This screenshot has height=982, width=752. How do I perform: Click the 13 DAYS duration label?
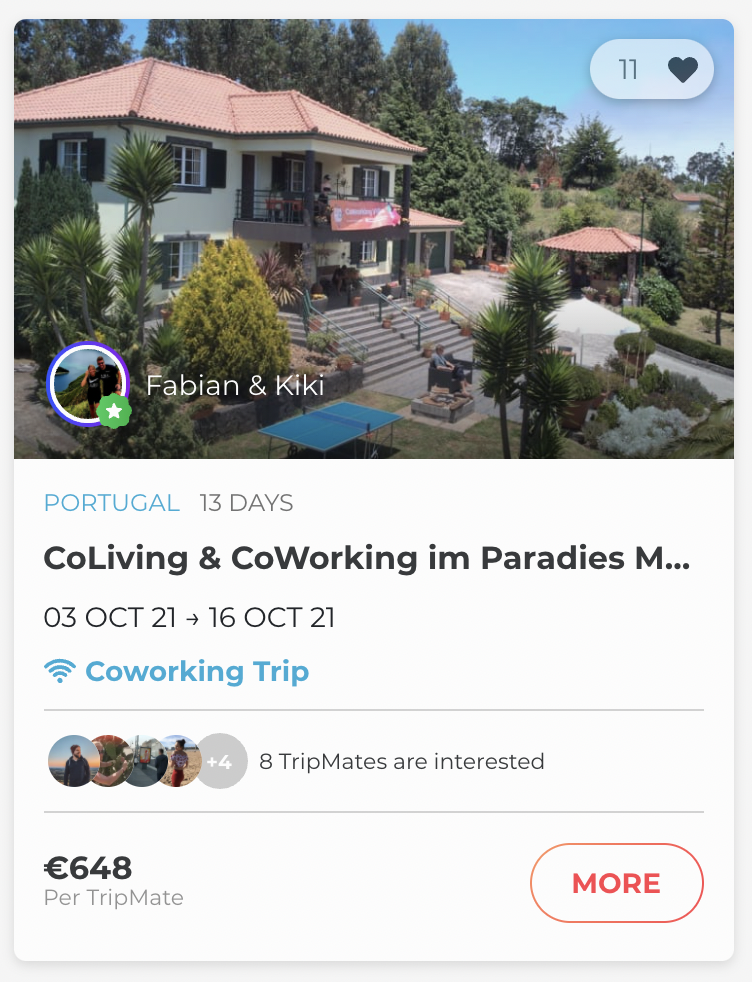click(246, 502)
